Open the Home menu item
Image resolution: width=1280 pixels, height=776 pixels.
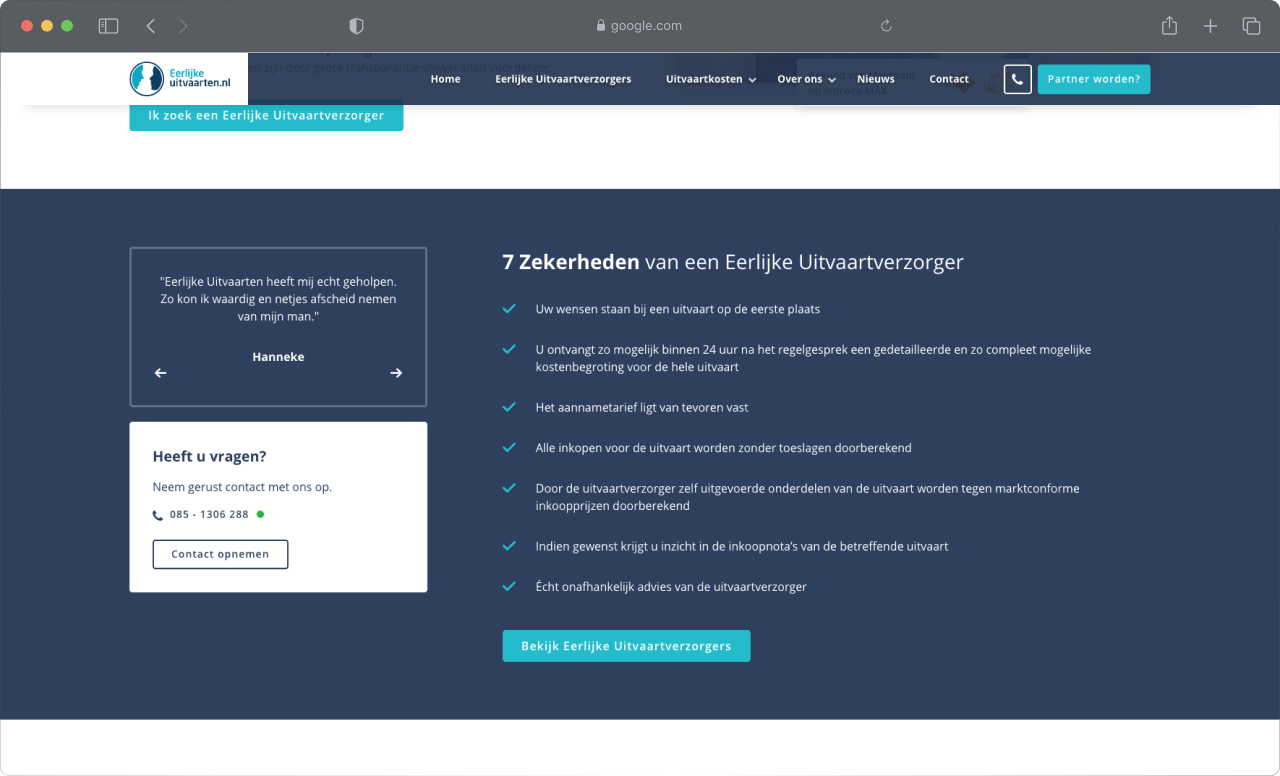445,79
